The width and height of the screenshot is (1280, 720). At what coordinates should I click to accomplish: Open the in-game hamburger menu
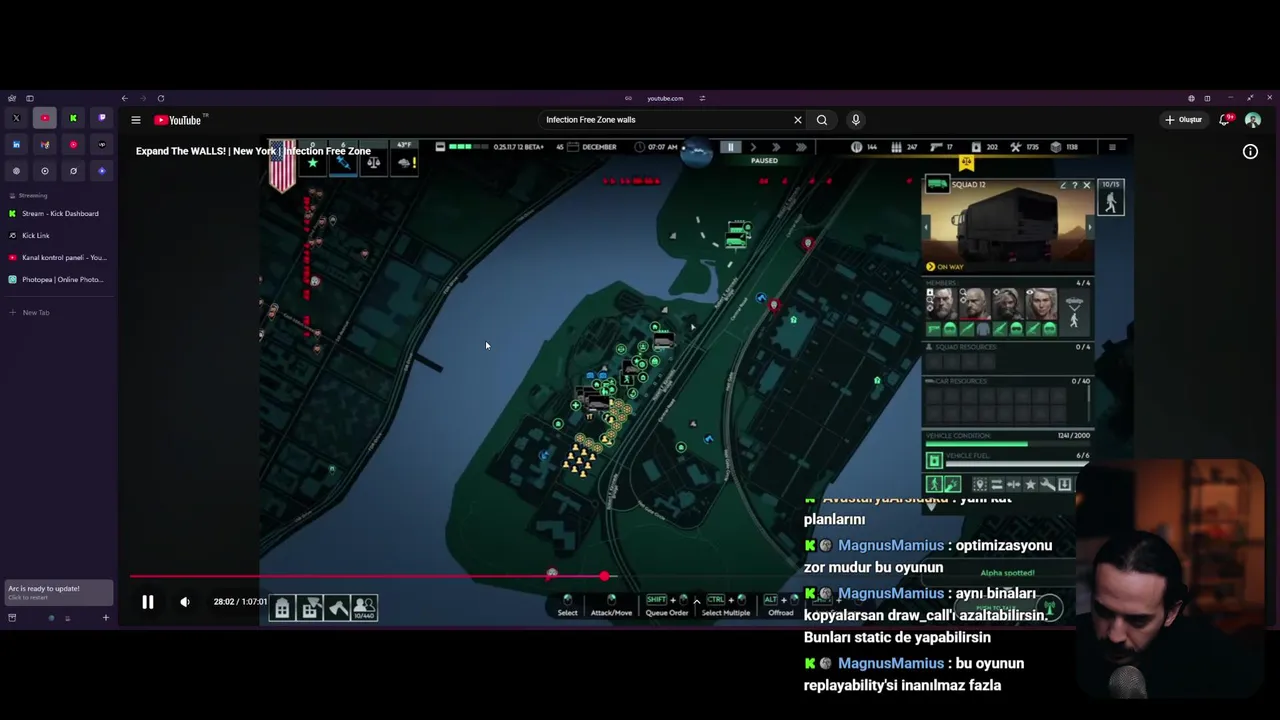click(1112, 147)
